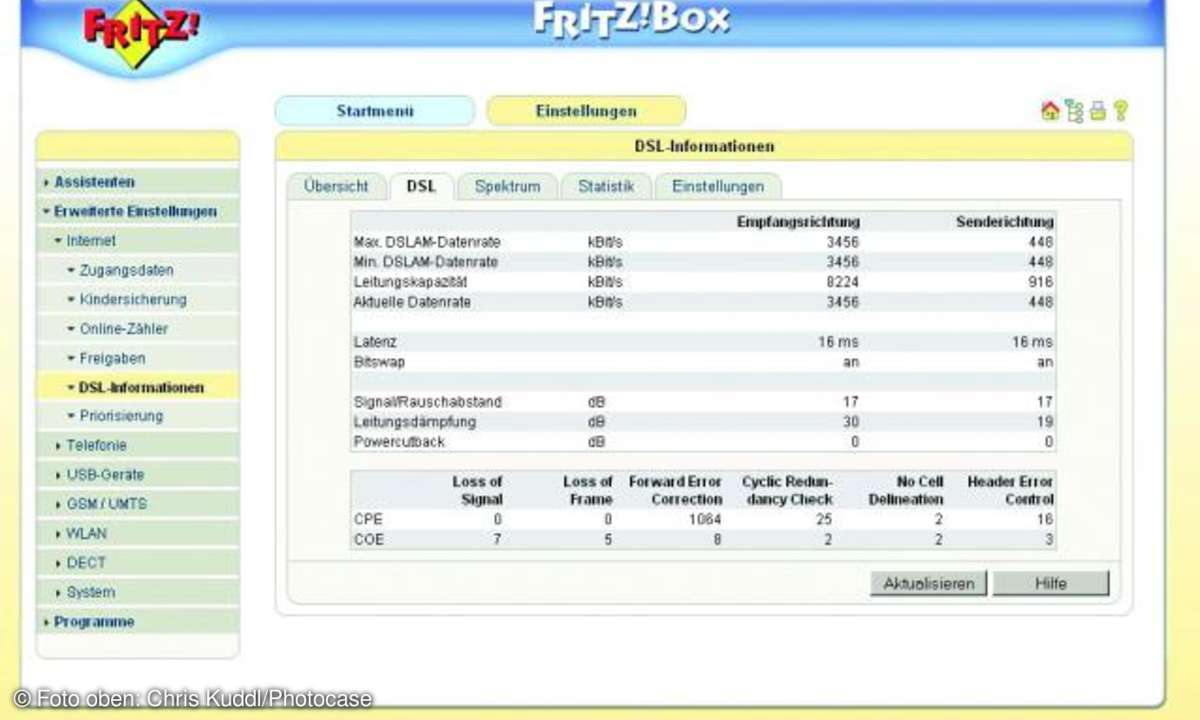Click the Senderichtung column header

point(1004,222)
